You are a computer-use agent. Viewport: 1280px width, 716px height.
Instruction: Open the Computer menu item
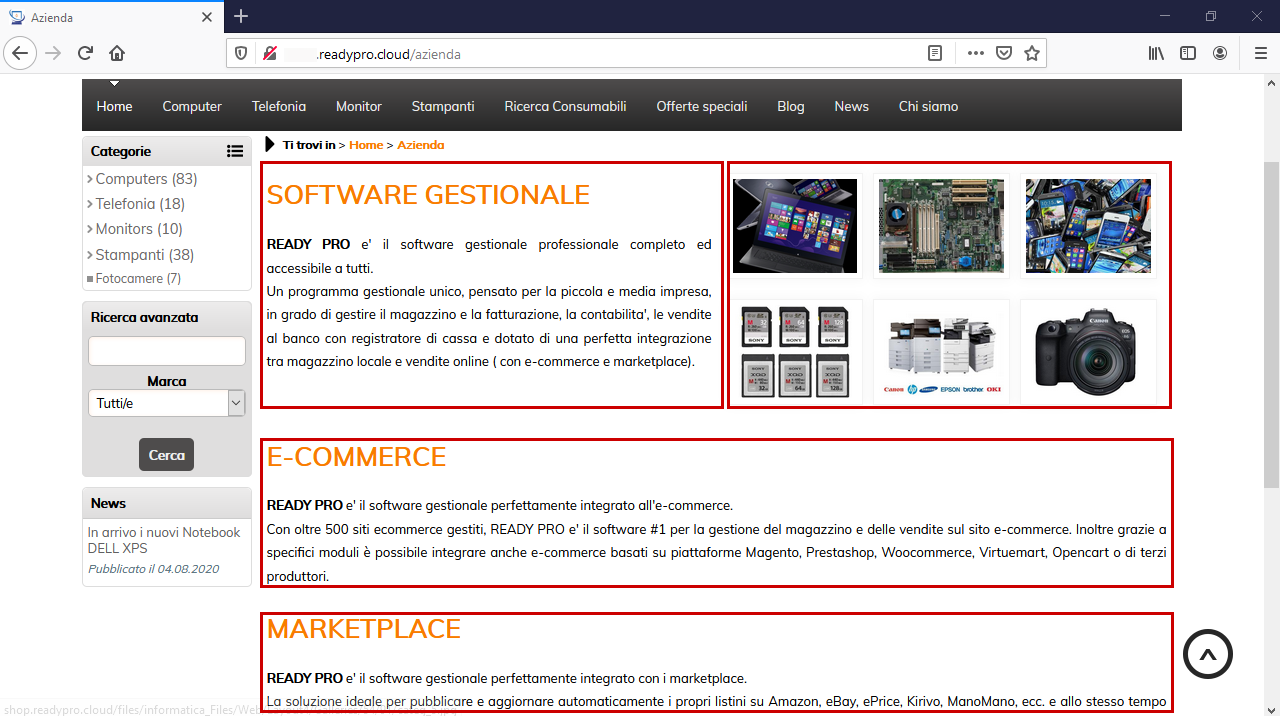point(192,106)
